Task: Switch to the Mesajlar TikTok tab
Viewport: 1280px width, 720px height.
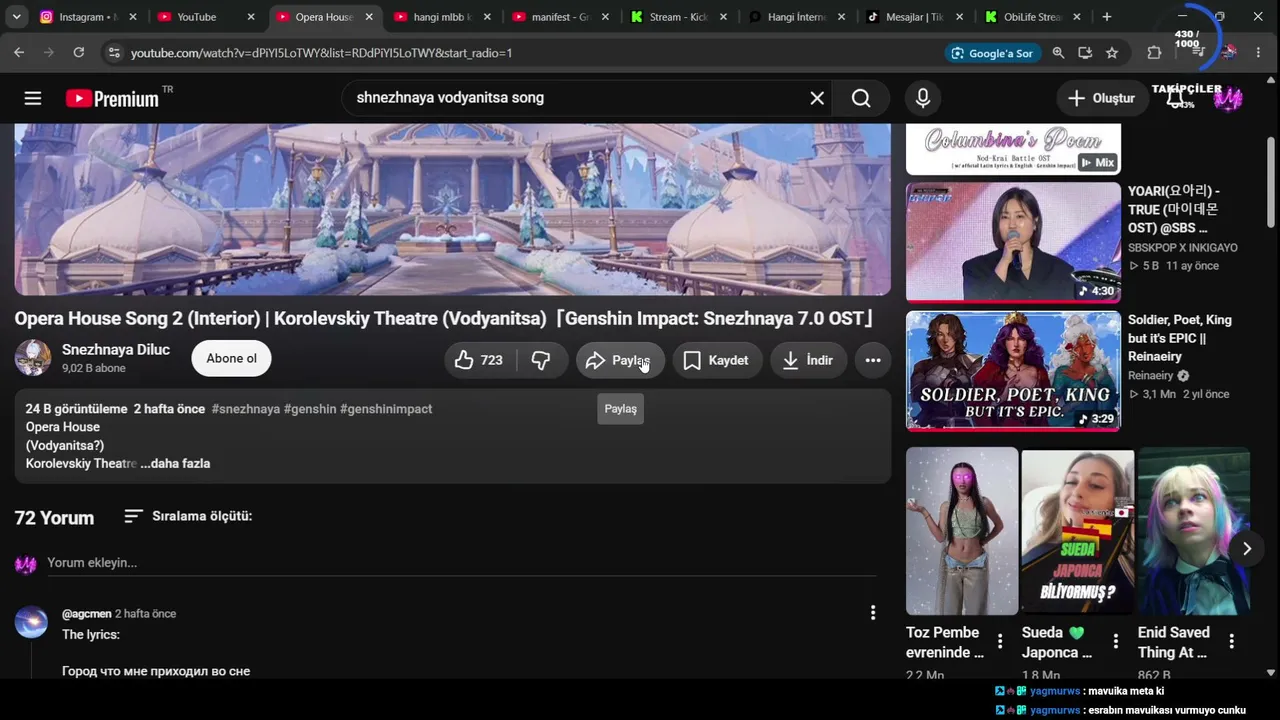Action: pyautogui.click(x=915, y=17)
